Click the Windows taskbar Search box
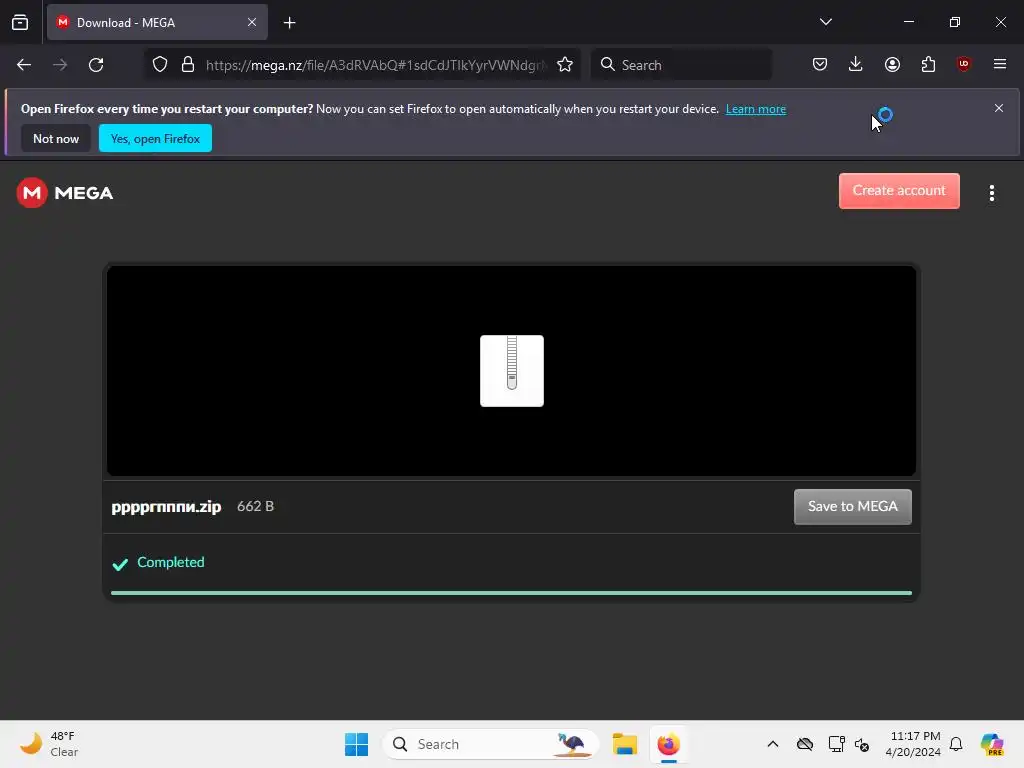 [490, 744]
